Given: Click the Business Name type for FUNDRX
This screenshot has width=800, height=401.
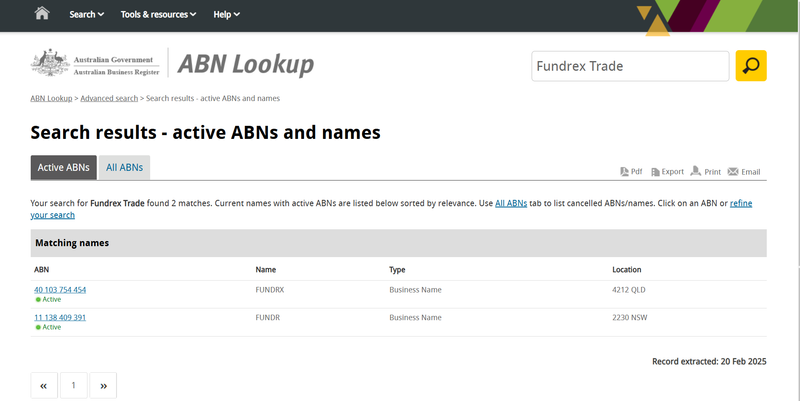Looking at the screenshot, I should point(415,290).
